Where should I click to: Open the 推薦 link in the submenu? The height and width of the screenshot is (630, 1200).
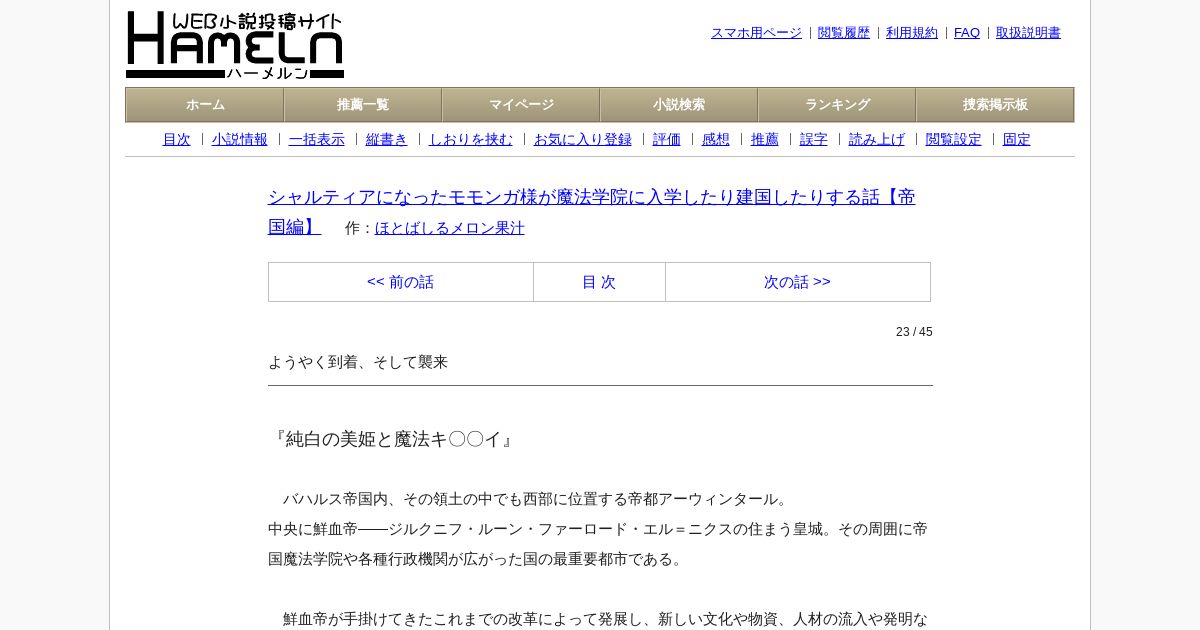765,140
